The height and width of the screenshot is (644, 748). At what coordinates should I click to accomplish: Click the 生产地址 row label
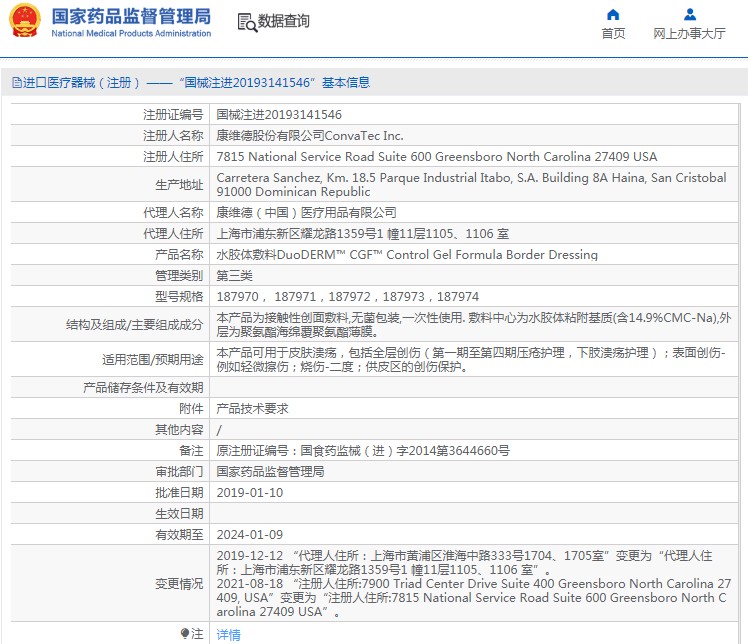coord(179,185)
